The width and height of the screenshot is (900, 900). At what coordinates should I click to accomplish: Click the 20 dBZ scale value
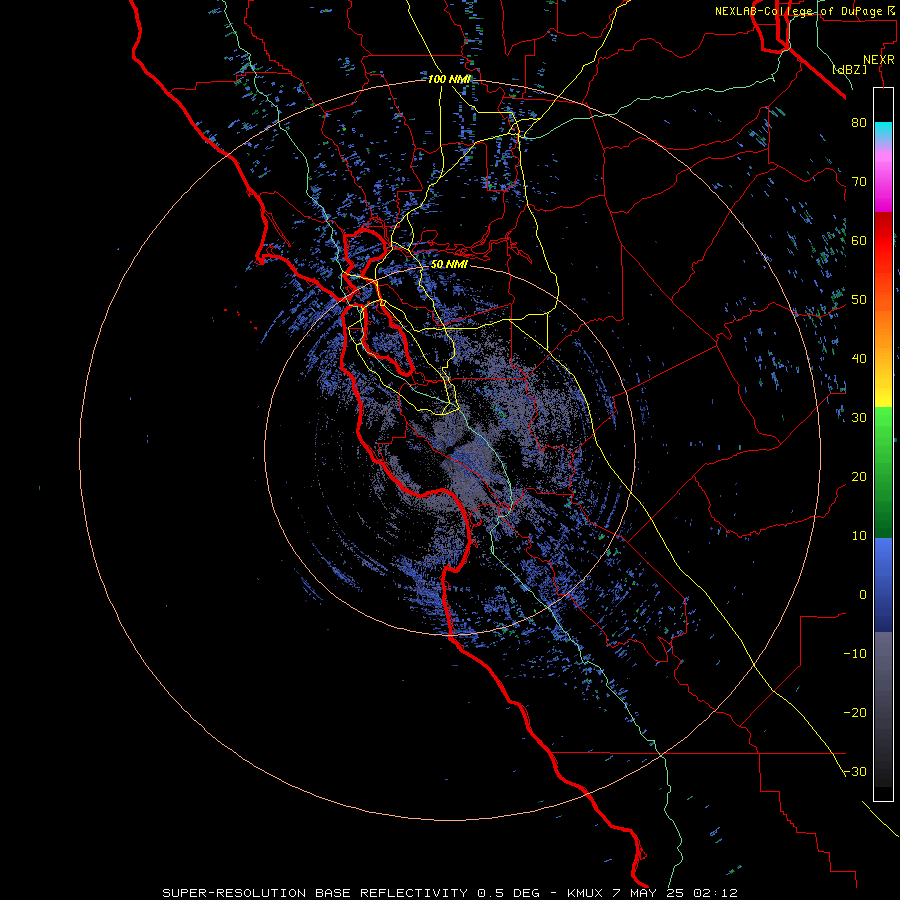[859, 477]
